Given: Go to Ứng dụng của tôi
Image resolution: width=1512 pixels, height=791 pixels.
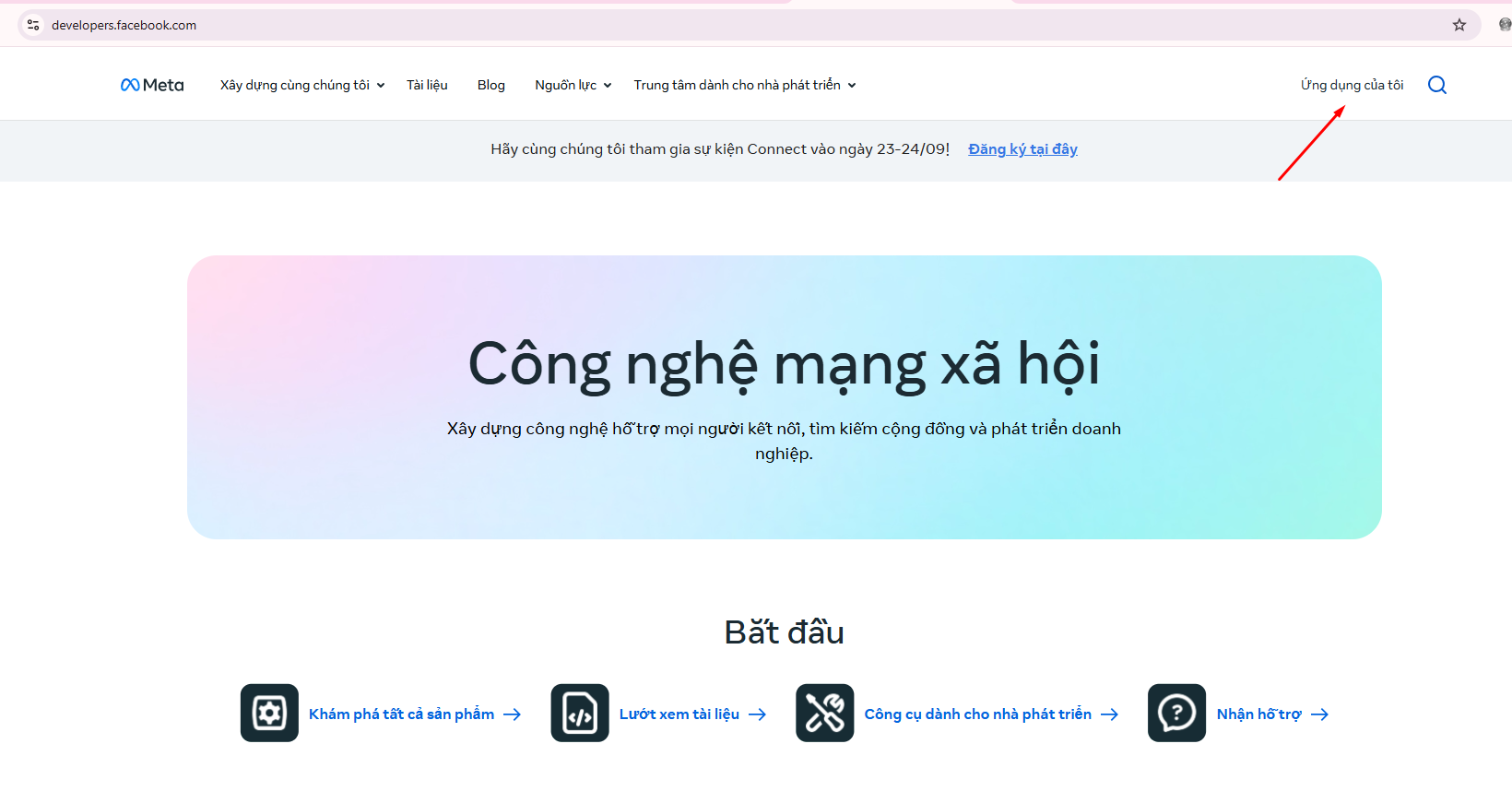Looking at the screenshot, I should (x=1353, y=85).
